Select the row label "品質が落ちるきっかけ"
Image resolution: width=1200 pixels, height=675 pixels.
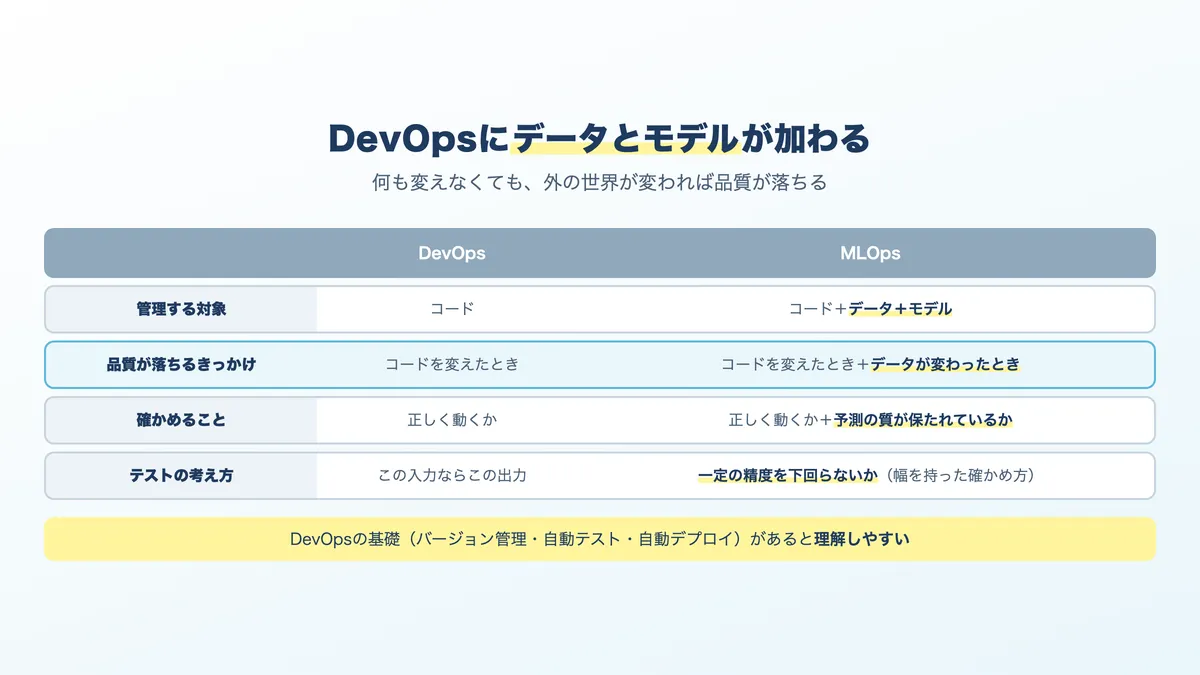click(182, 365)
